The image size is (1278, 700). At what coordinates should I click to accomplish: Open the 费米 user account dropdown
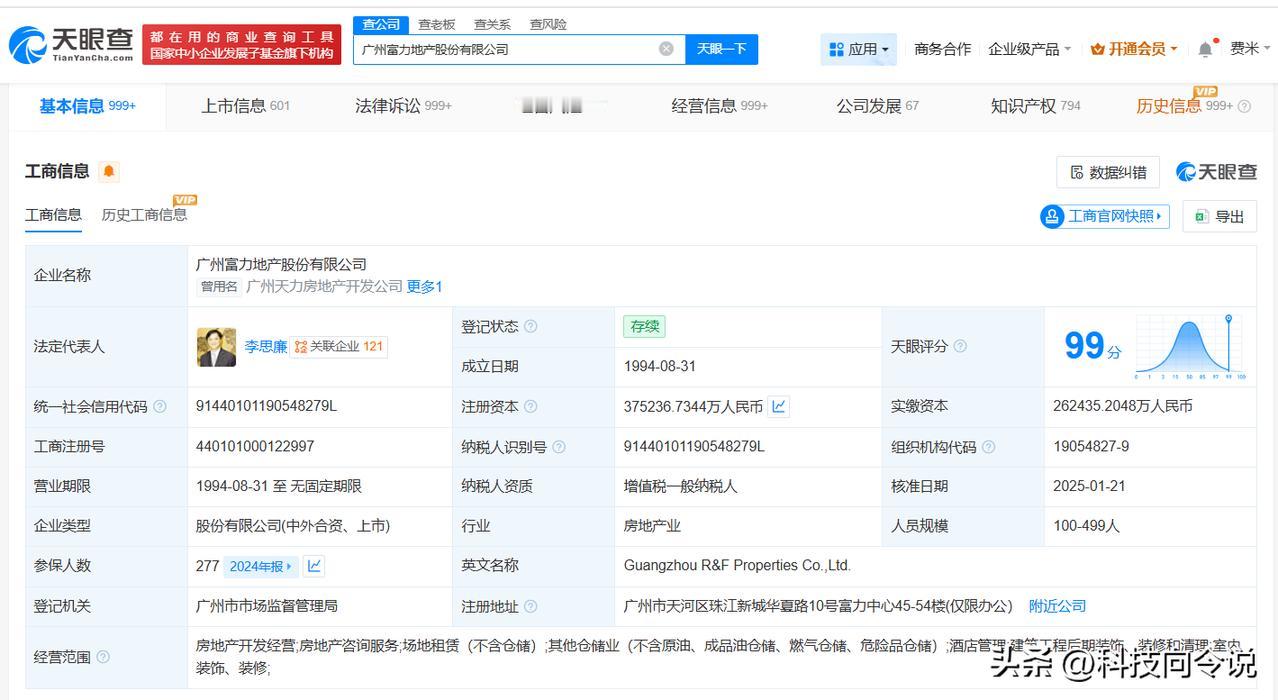(x=1249, y=49)
